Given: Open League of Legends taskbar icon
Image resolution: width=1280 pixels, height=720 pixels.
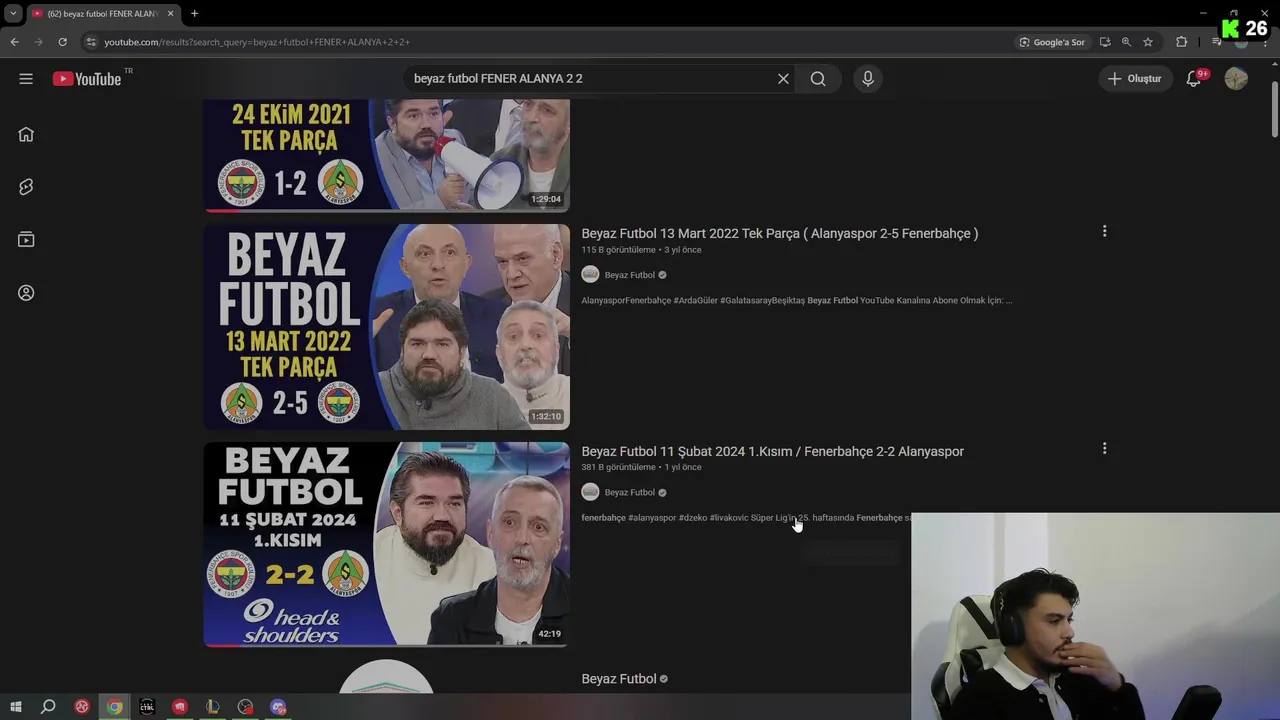Looking at the screenshot, I should [212, 707].
